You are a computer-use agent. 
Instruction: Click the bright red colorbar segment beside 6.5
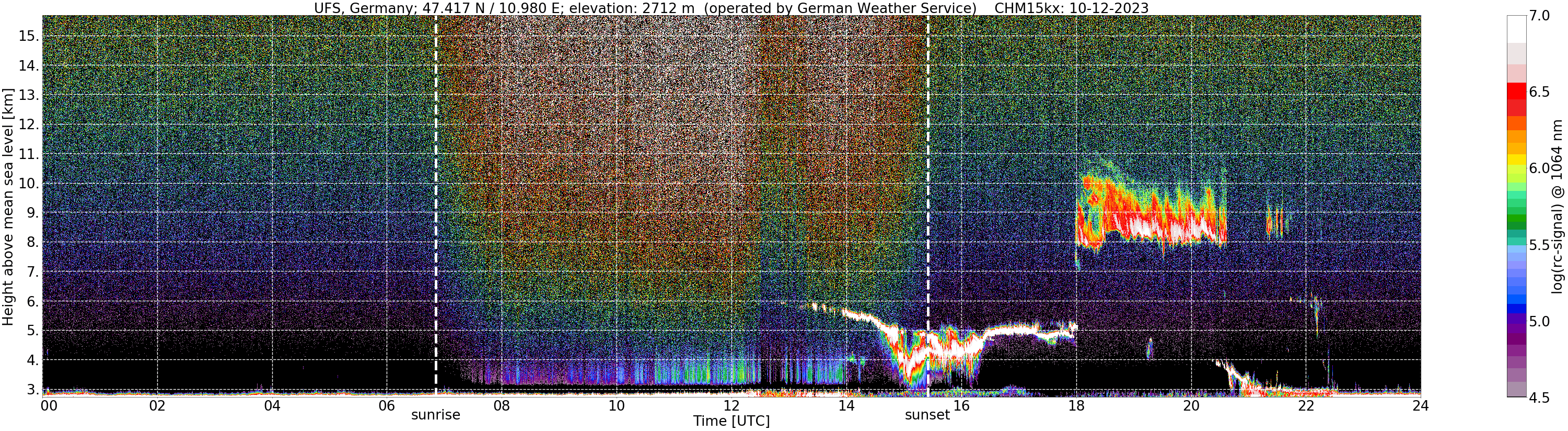tap(1516, 91)
